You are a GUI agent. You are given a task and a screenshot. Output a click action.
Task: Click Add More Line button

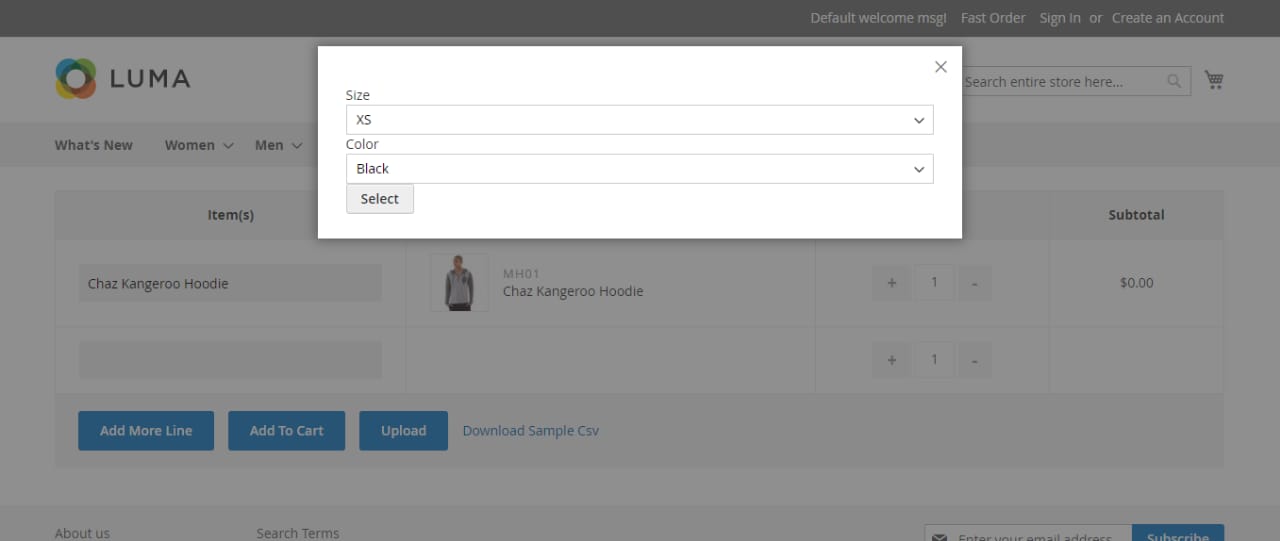[x=146, y=431]
